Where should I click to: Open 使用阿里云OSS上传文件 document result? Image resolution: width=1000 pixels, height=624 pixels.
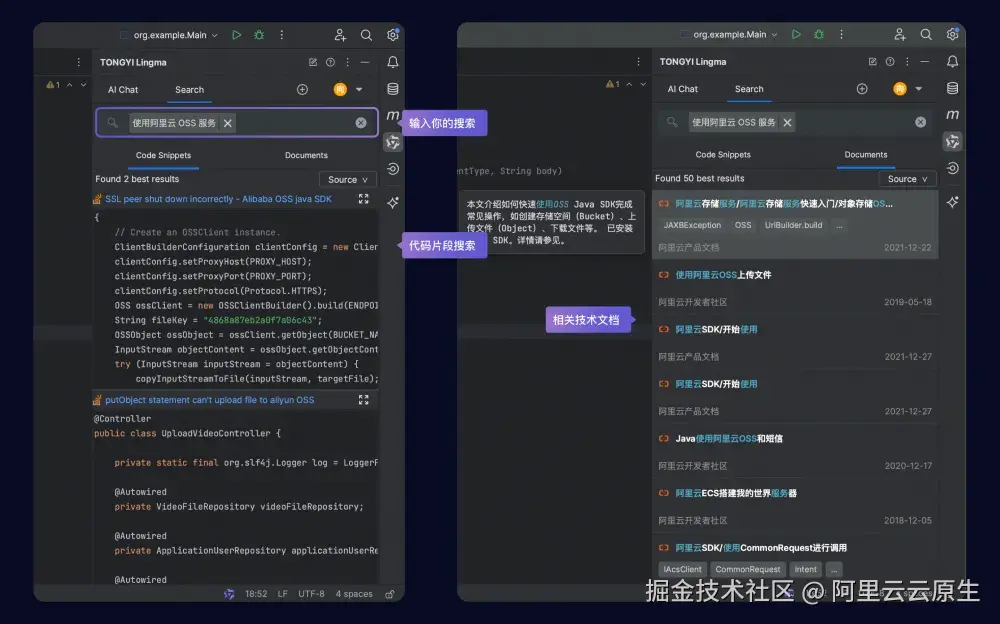723,275
